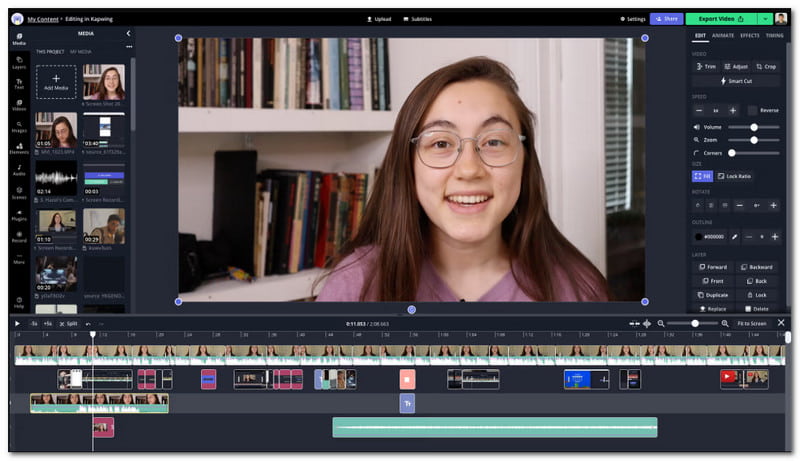Adjust the Volume slider
The height and width of the screenshot is (461, 800).
point(753,127)
